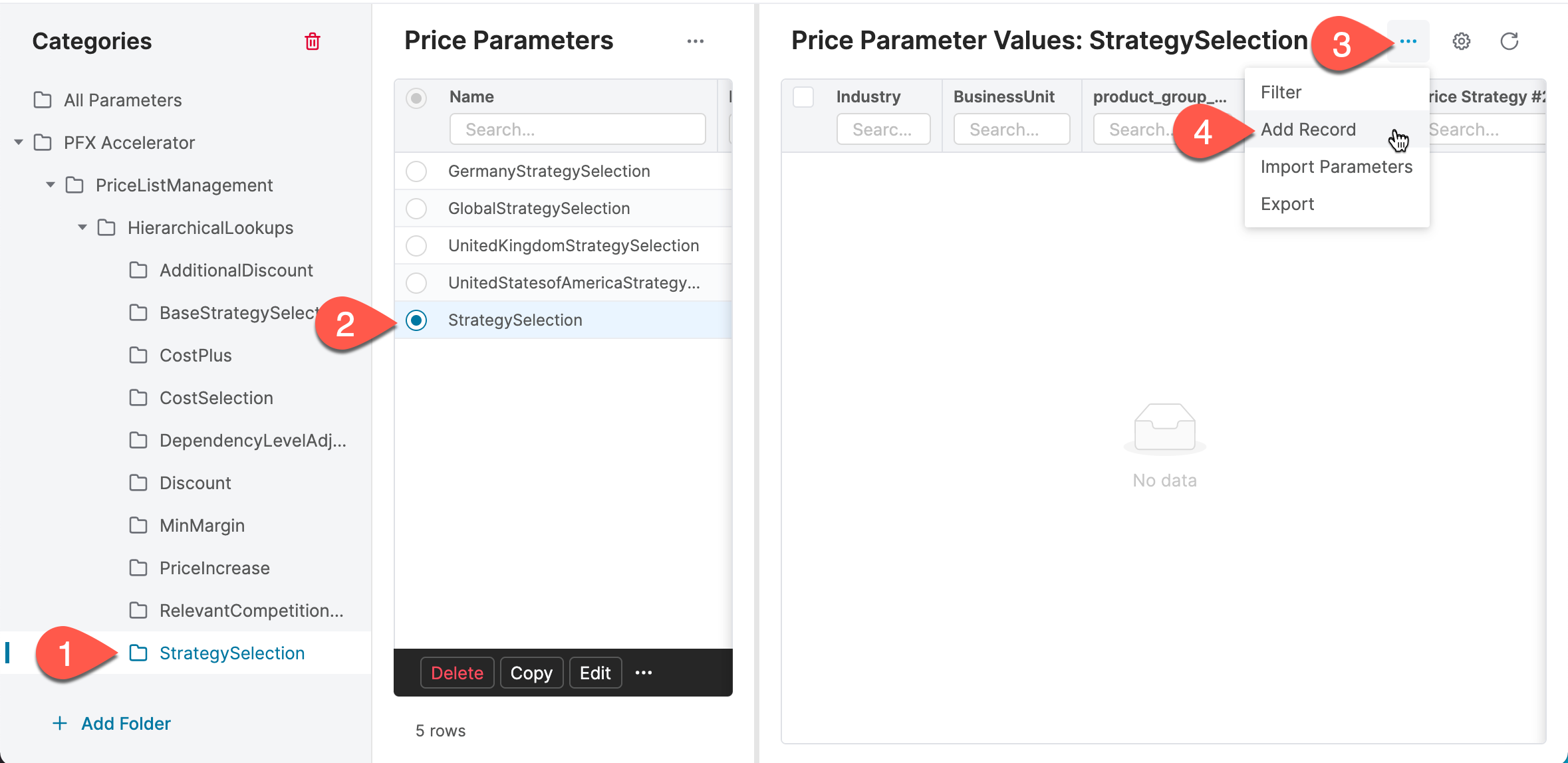Open the All Parameters folder
Image resolution: width=1568 pixels, height=763 pixels.
pos(122,100)
